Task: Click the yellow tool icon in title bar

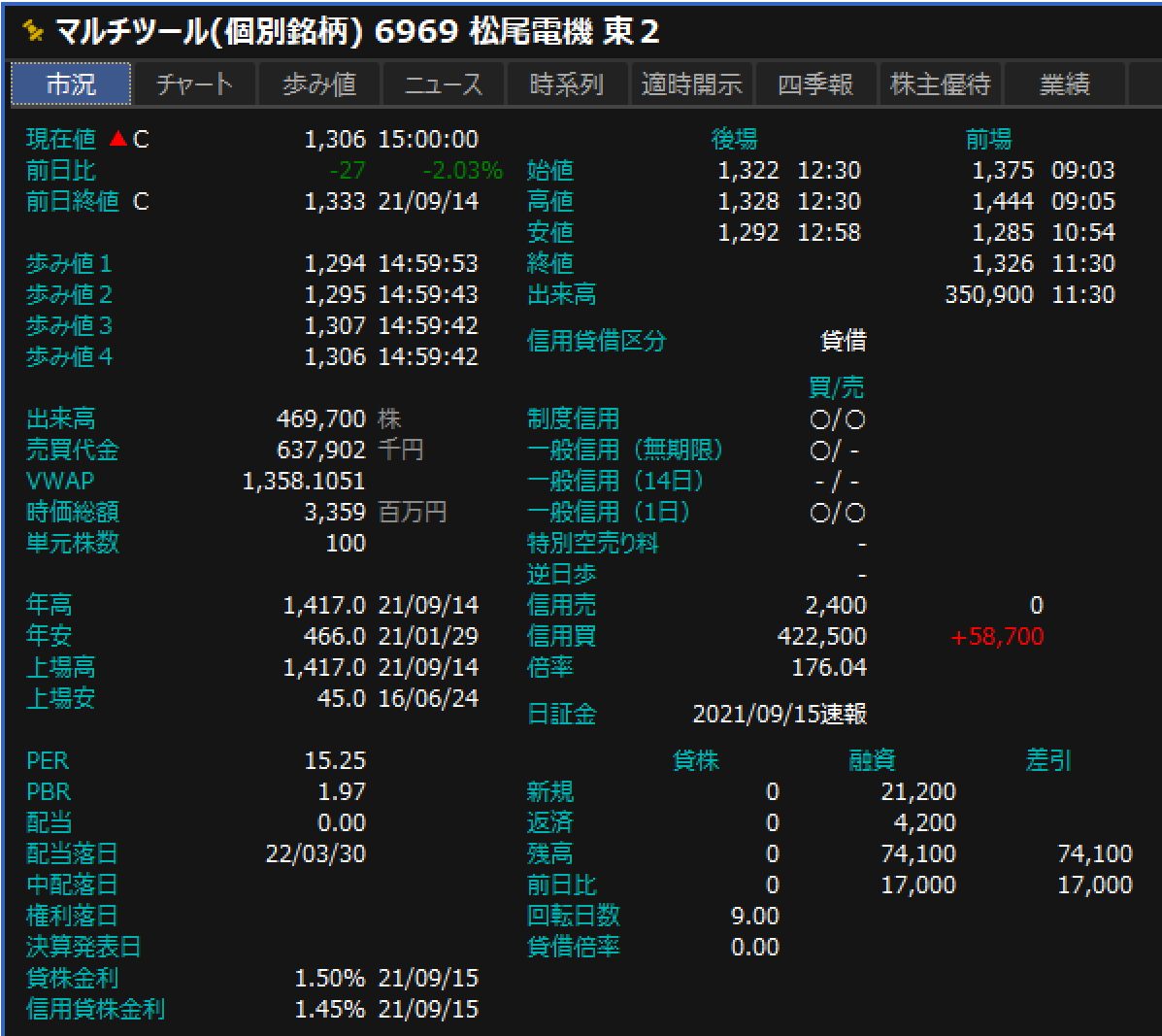Action: coord(33,31)
